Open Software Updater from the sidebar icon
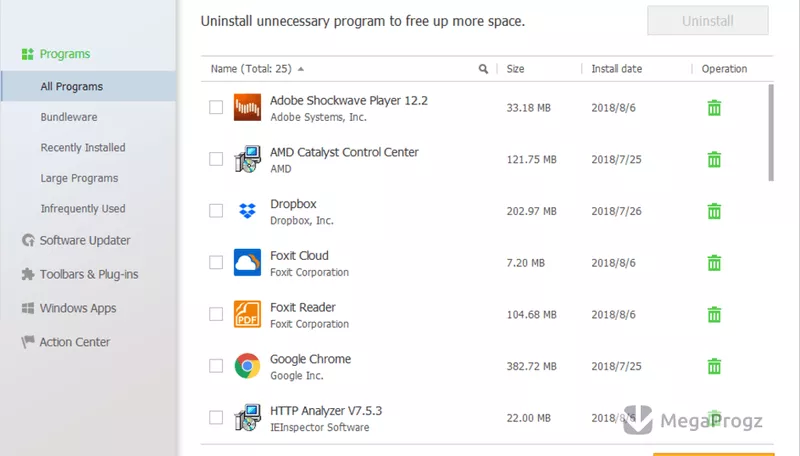Viewport: 800px width, 456px height. pos(28,240)
